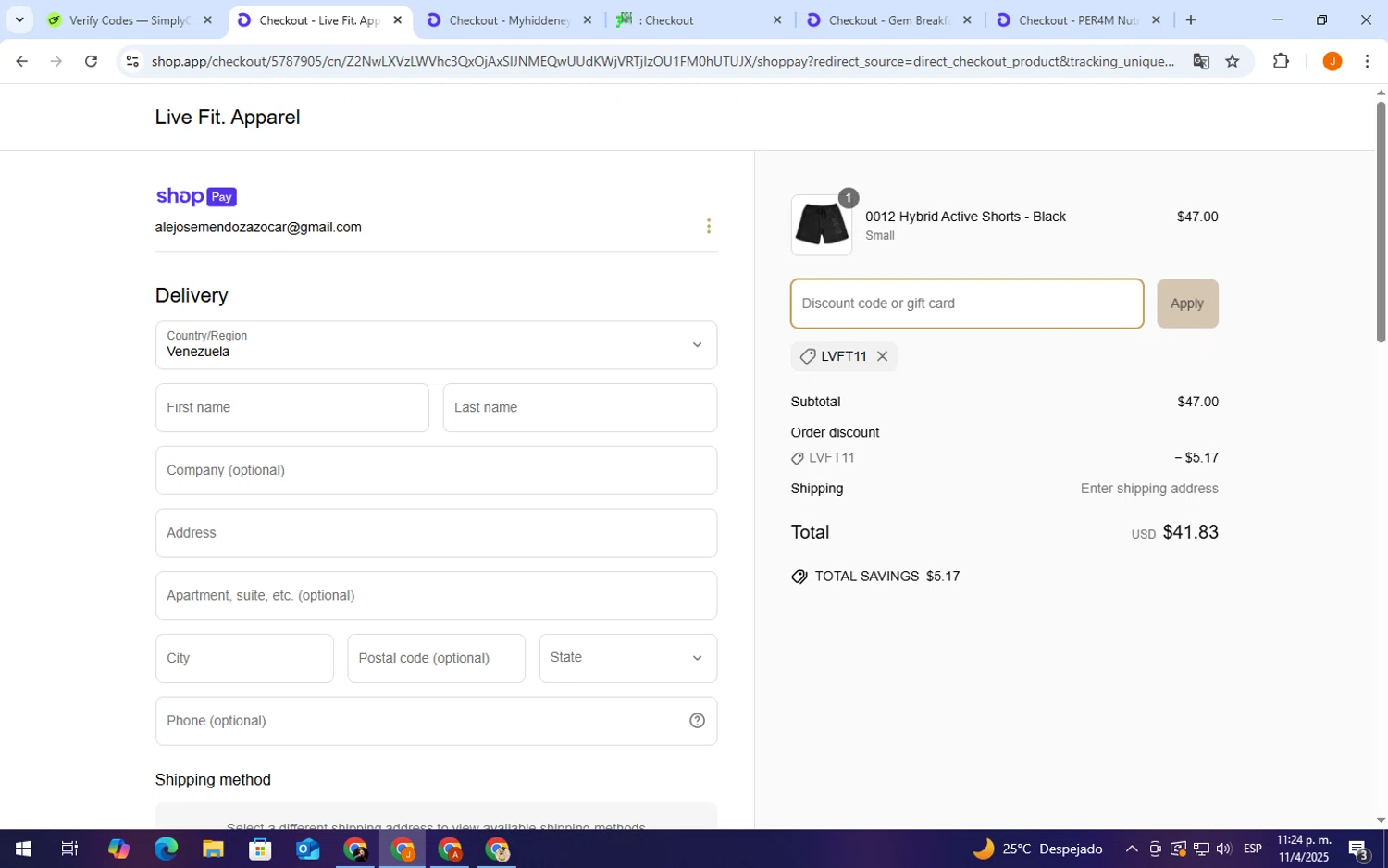Click the ESP language indicator

click(x=1253, y=849)
